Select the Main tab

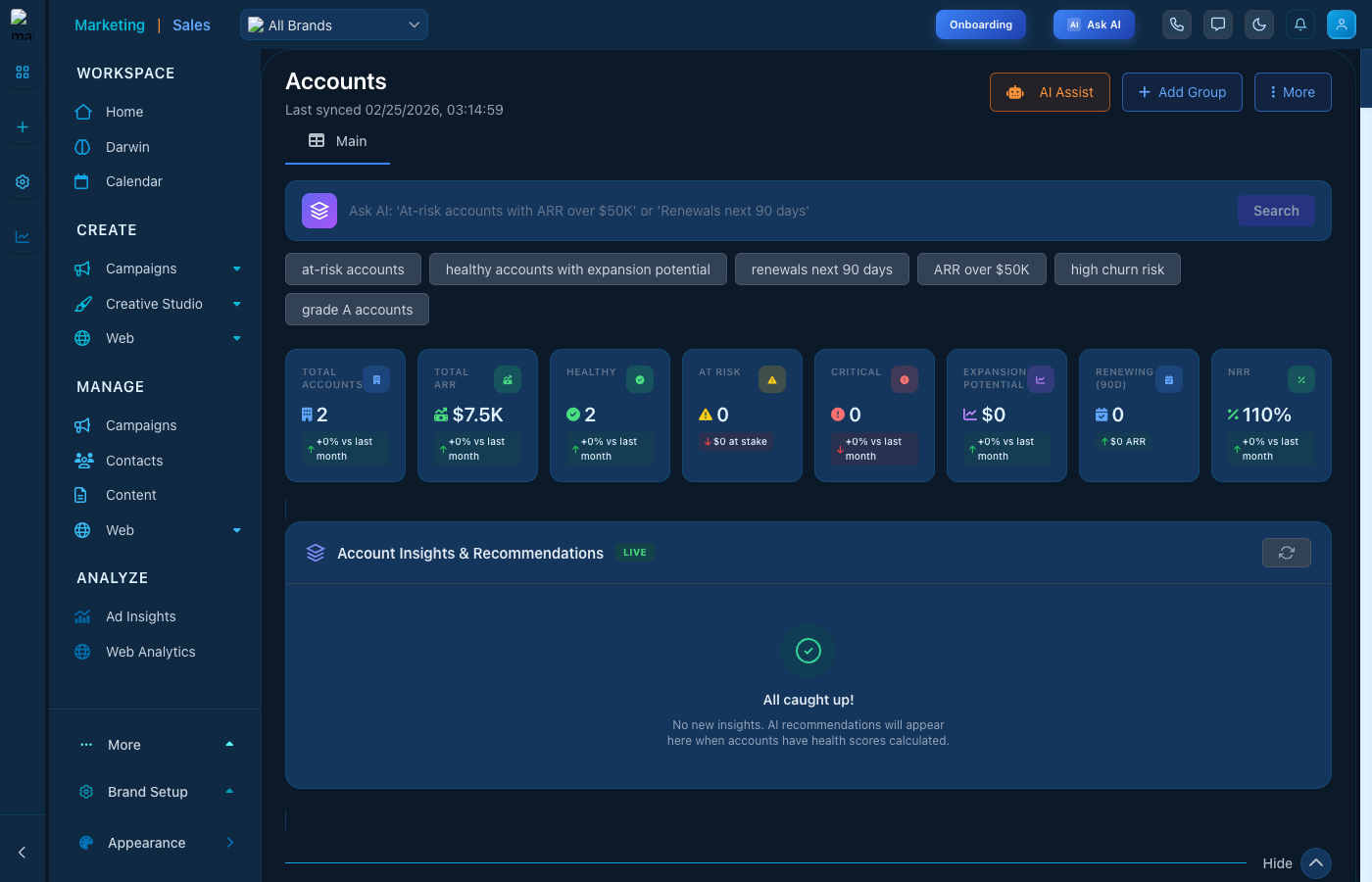point(338,141)
